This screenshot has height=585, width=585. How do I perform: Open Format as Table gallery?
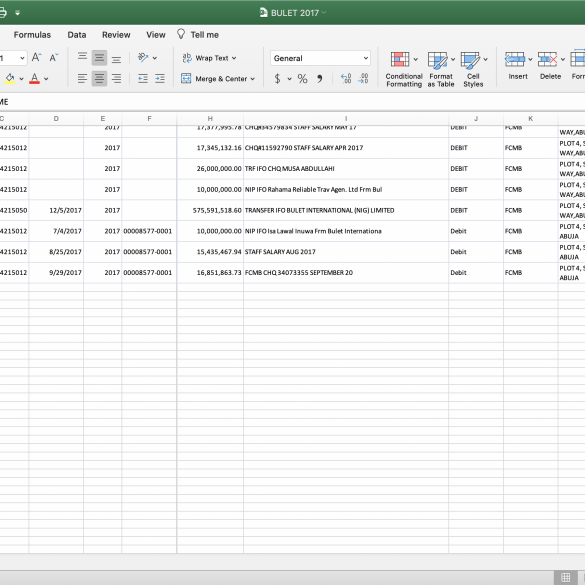click(441, 70)
